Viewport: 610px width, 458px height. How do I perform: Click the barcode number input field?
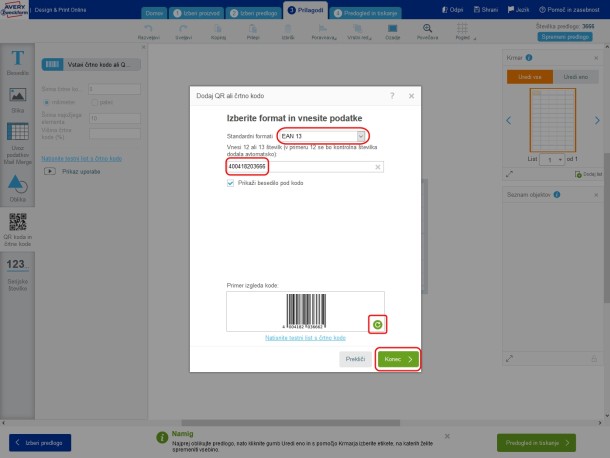pyautogui.click(x=298, y=167)
